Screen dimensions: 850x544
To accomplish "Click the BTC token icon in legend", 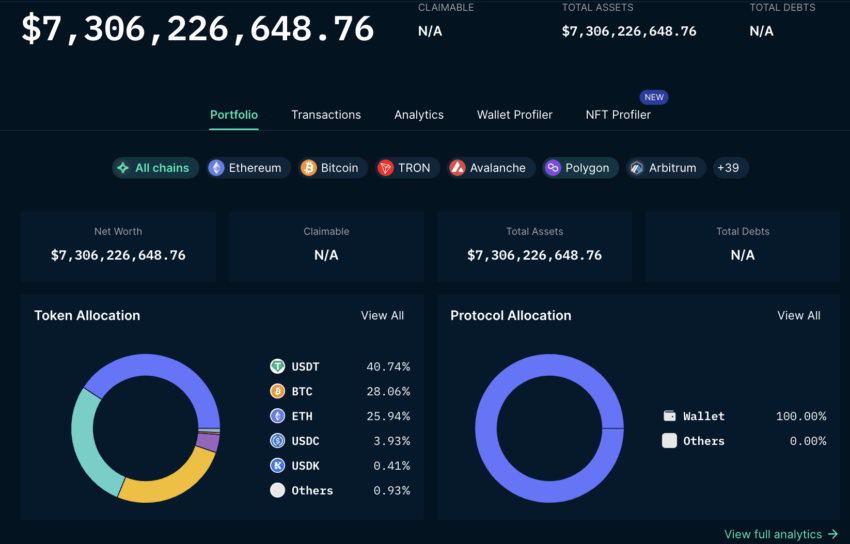I will pyautogui.click(x=277, y=391).
